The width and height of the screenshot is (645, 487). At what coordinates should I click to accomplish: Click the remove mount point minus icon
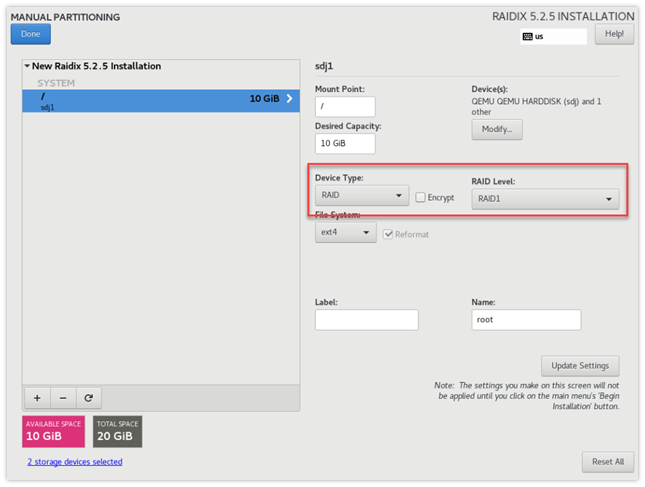coord(63,398)
